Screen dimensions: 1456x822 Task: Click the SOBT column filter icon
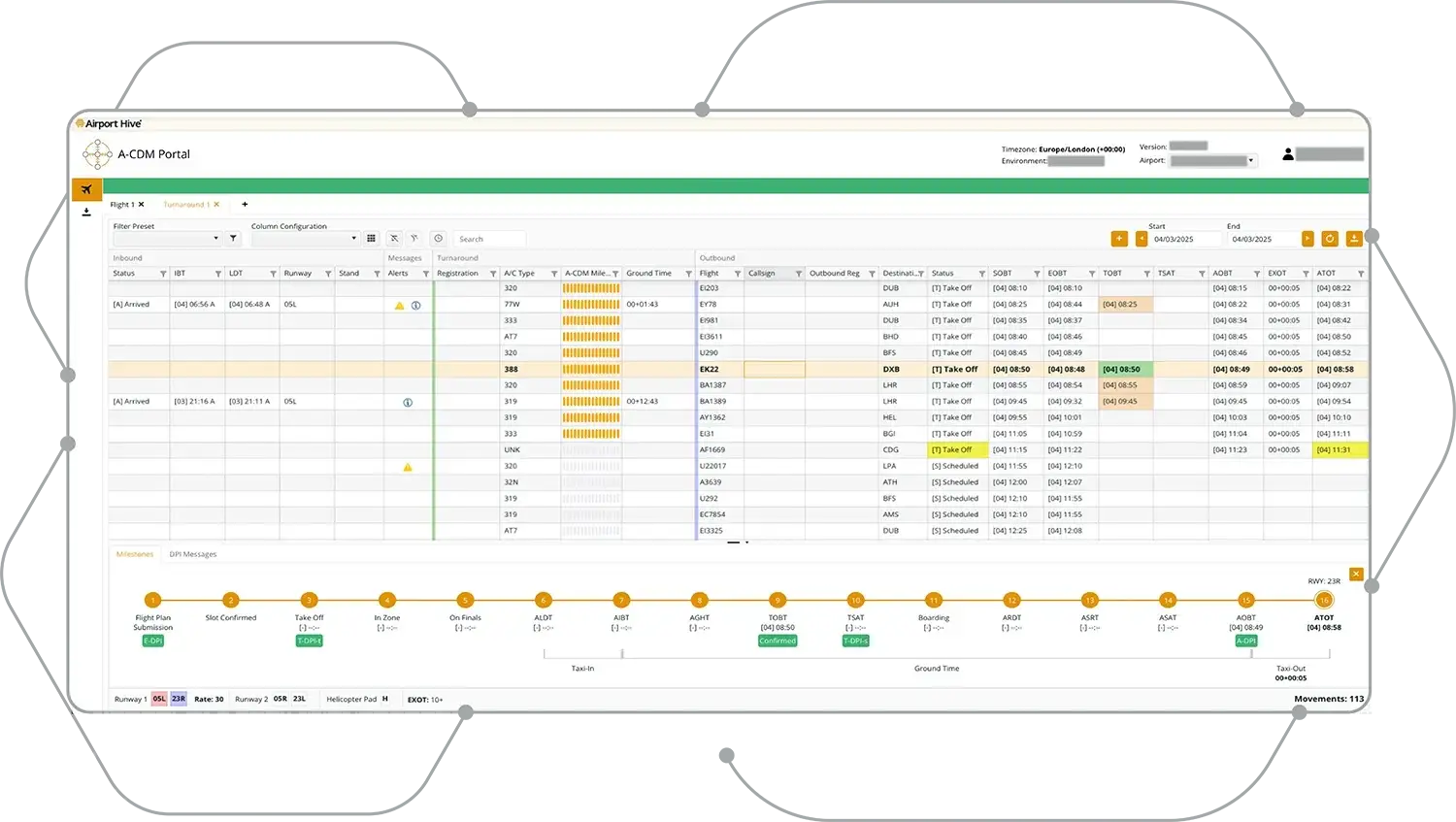tap(1037, 274)
